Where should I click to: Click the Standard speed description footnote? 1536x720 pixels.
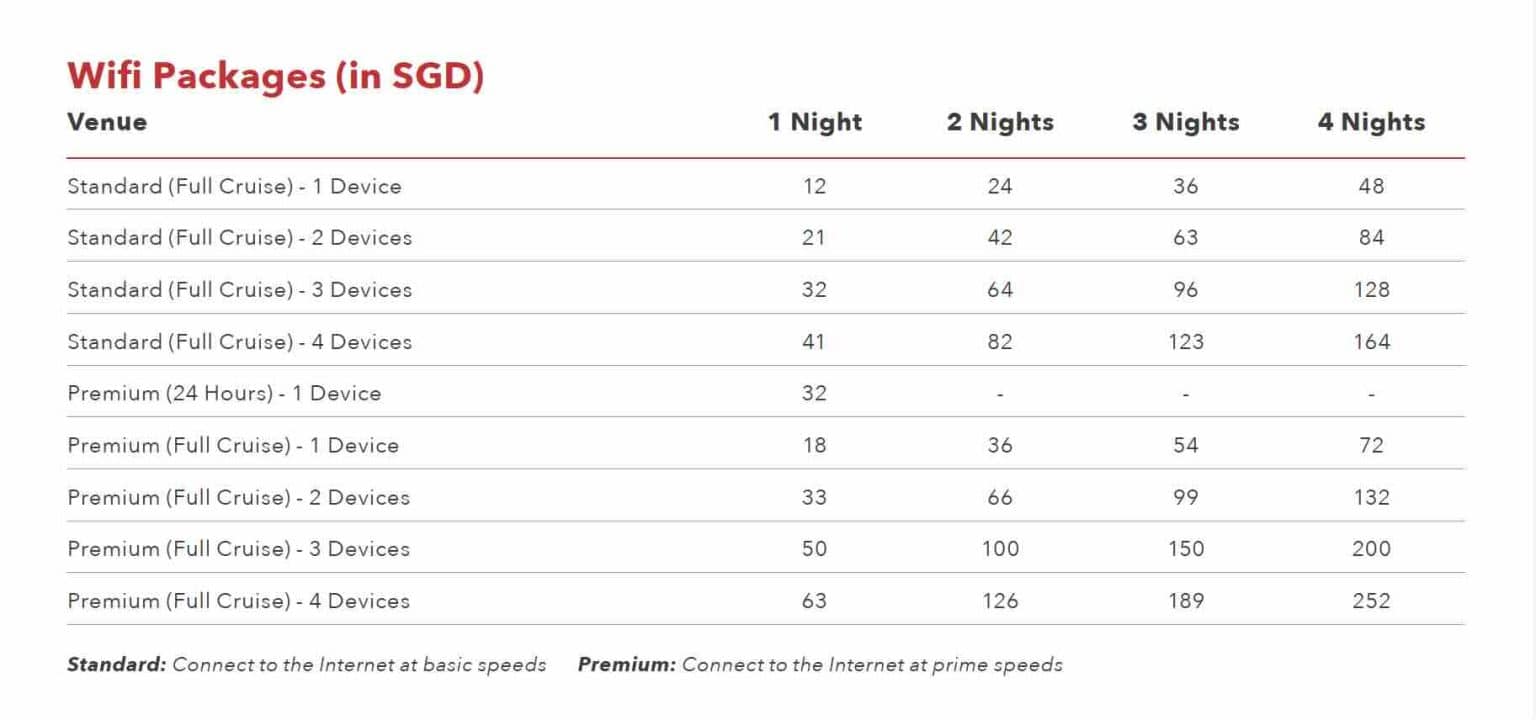coord(306,664)
